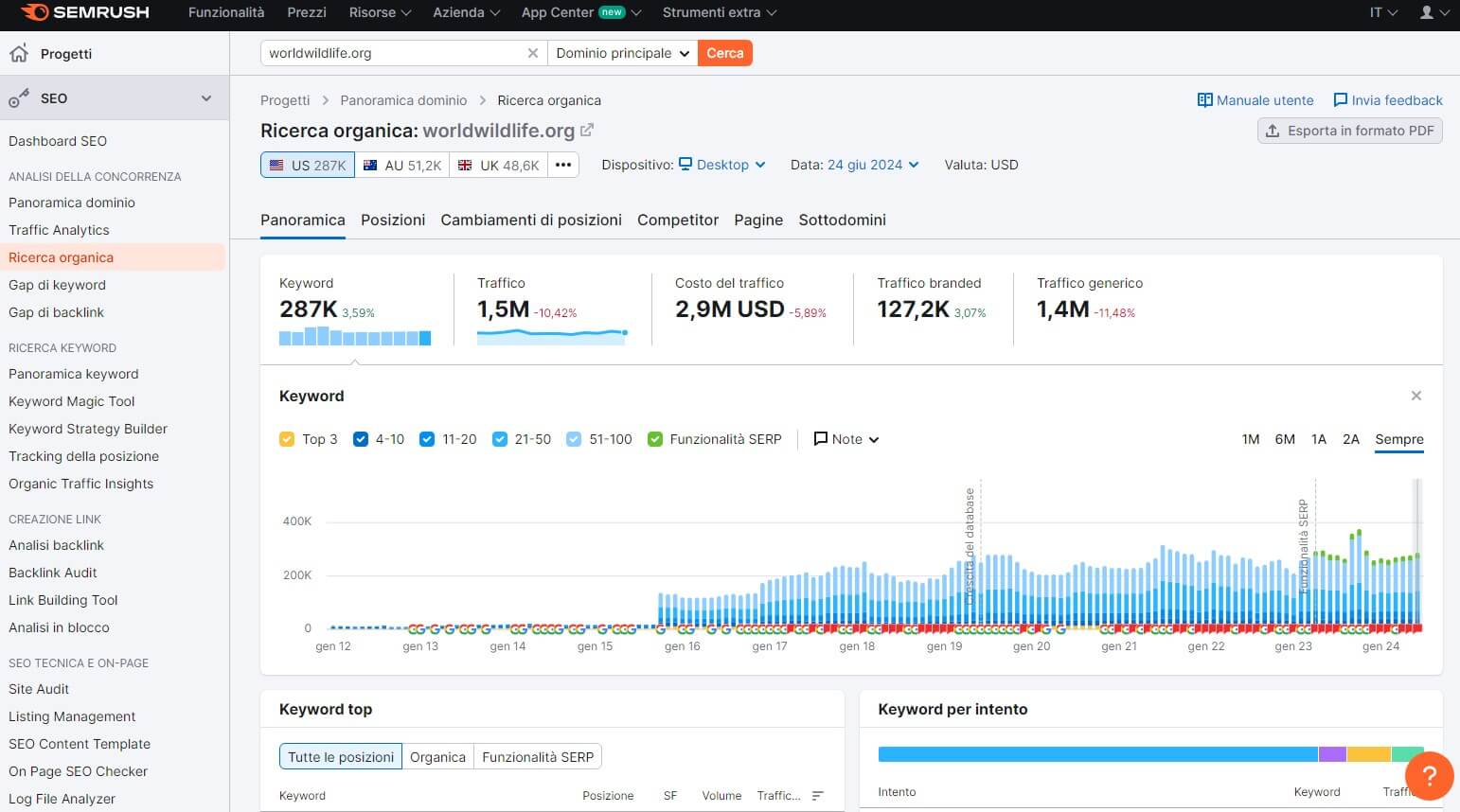Open Progetti breadcrumb link
This screenshot has width=1460, height=812.
coord(285,100)
